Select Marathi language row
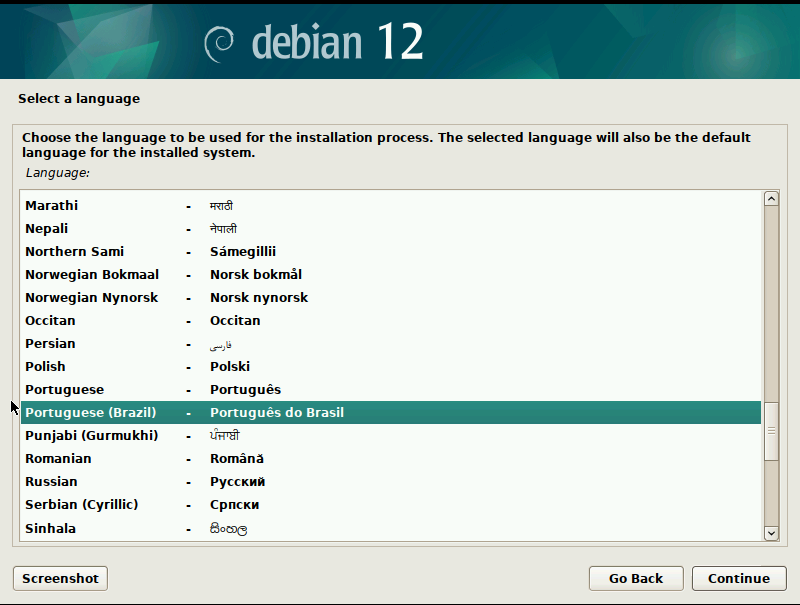The width and height of the screenshot is (800, 605). point(391,206)
